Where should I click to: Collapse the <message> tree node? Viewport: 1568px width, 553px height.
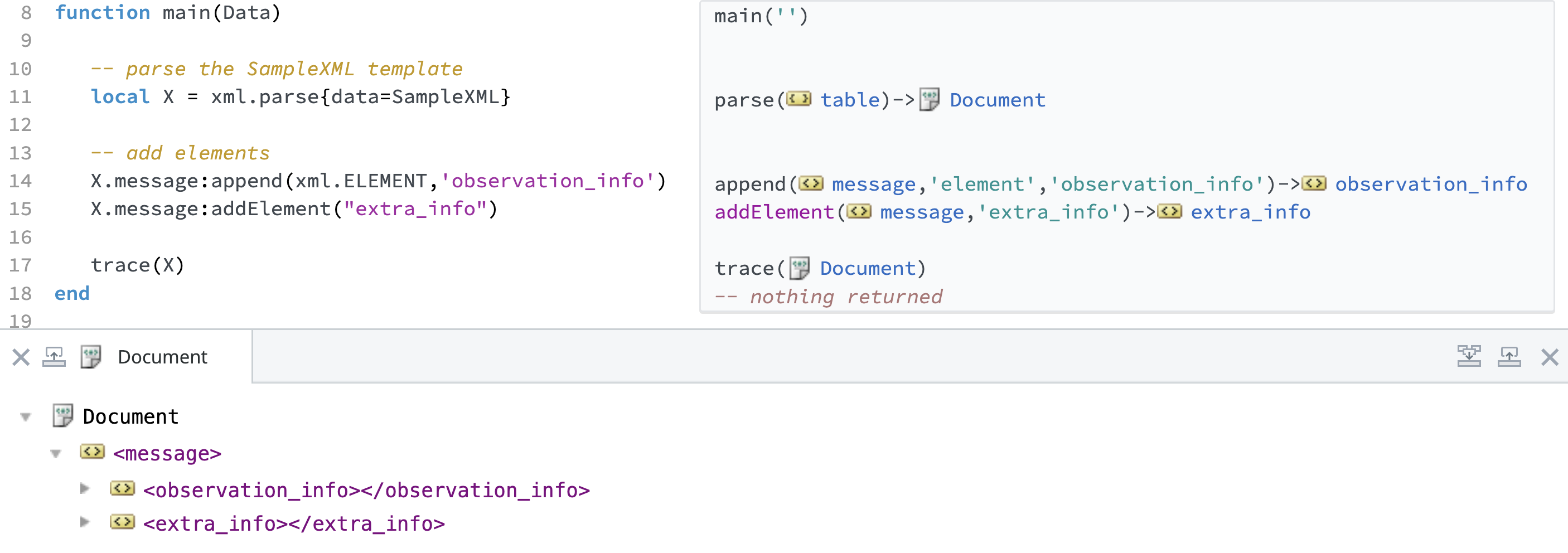tap(56, 454)
